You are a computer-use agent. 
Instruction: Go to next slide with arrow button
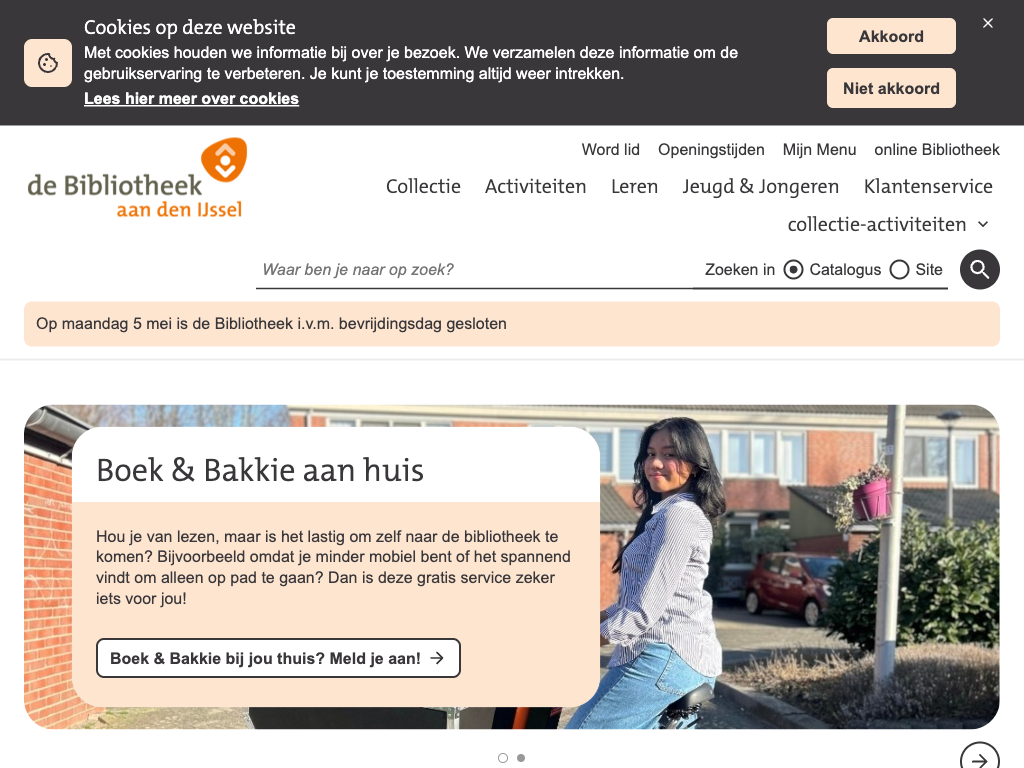pos(980,758)
